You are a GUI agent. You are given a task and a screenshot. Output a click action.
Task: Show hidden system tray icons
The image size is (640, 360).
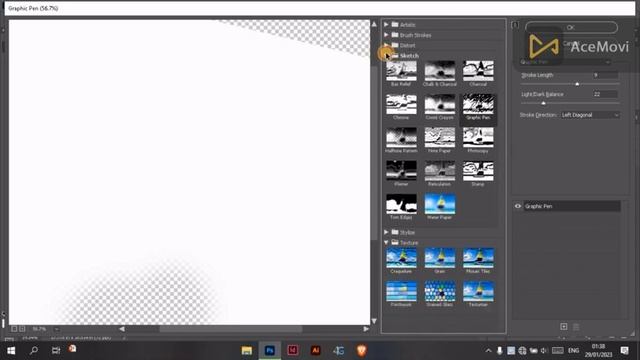tap(488, 351)
